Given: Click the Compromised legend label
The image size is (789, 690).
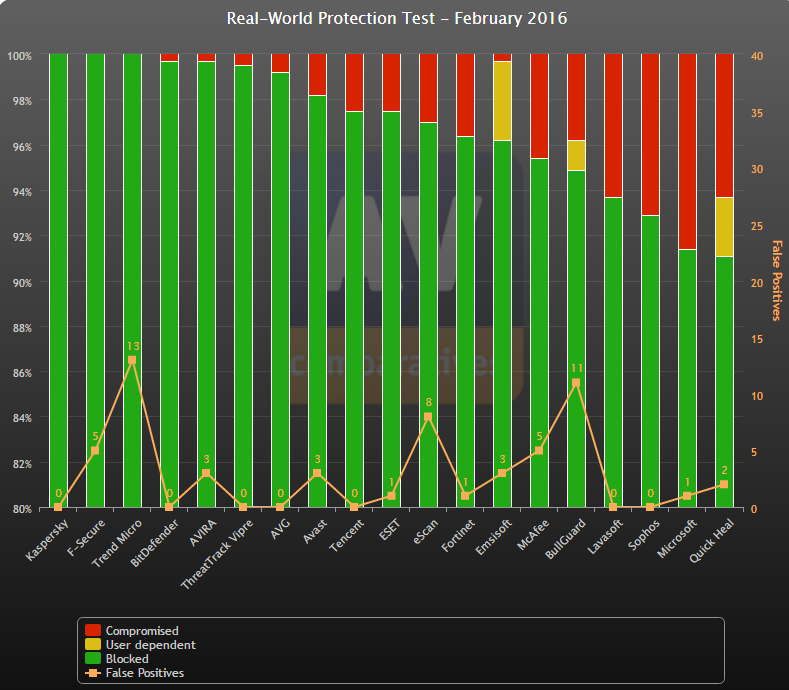Looking at the screenshot, I should tap(142, 631).
